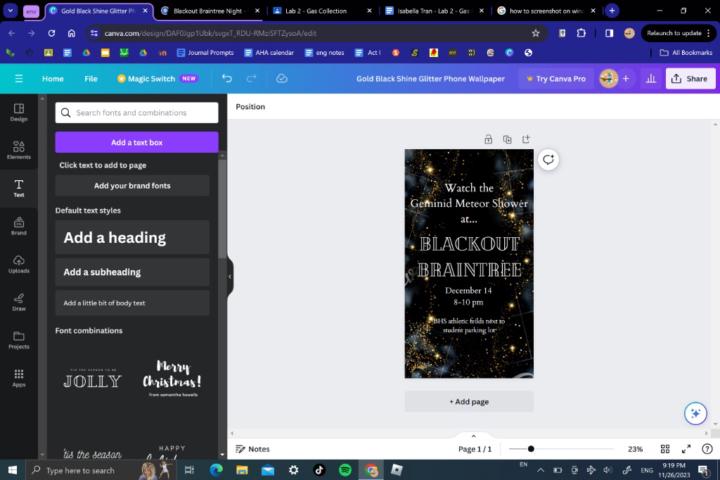Switch to Blackout Braintree Night tab
The width and height of the screenshot is (720, 480).
[209, 11]
